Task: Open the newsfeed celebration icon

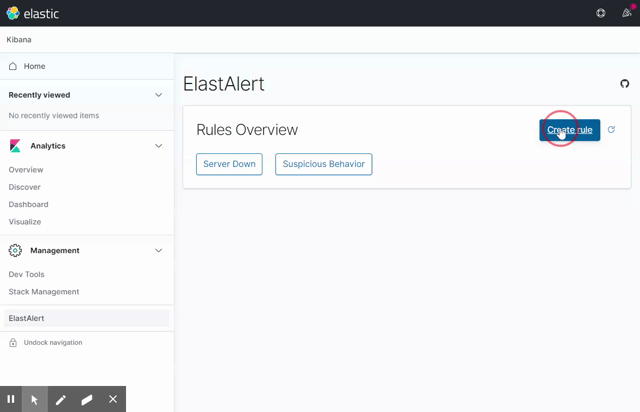Action: (x=627, y=13)
